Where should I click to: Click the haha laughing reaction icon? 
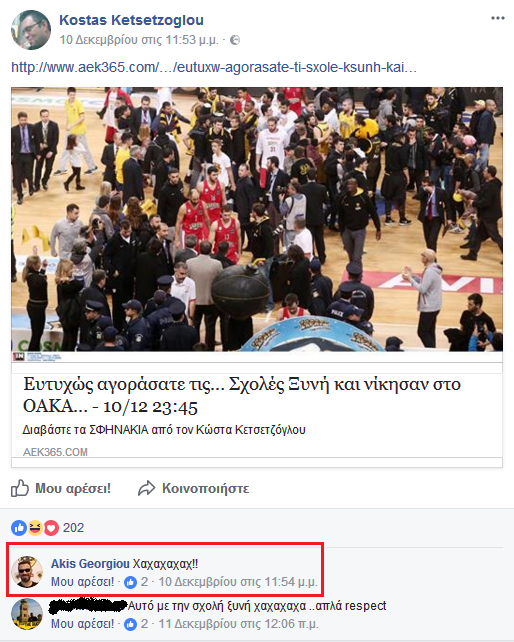(35, 528)
